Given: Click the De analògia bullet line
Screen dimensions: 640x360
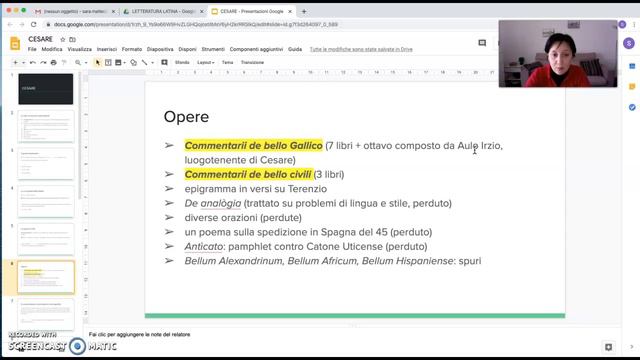Looking at the screenshot, I should (318, 203).
